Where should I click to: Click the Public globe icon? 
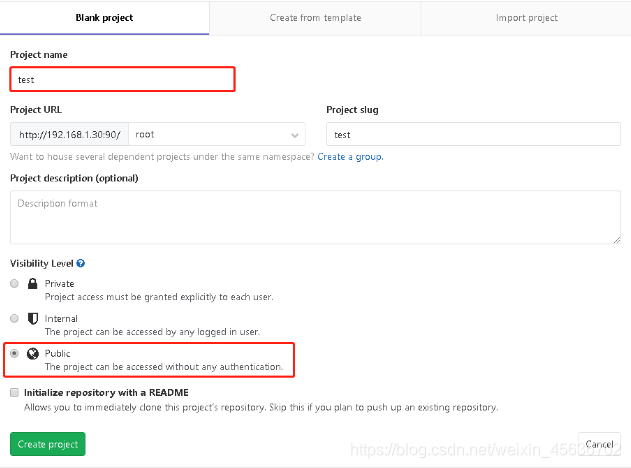33,353
